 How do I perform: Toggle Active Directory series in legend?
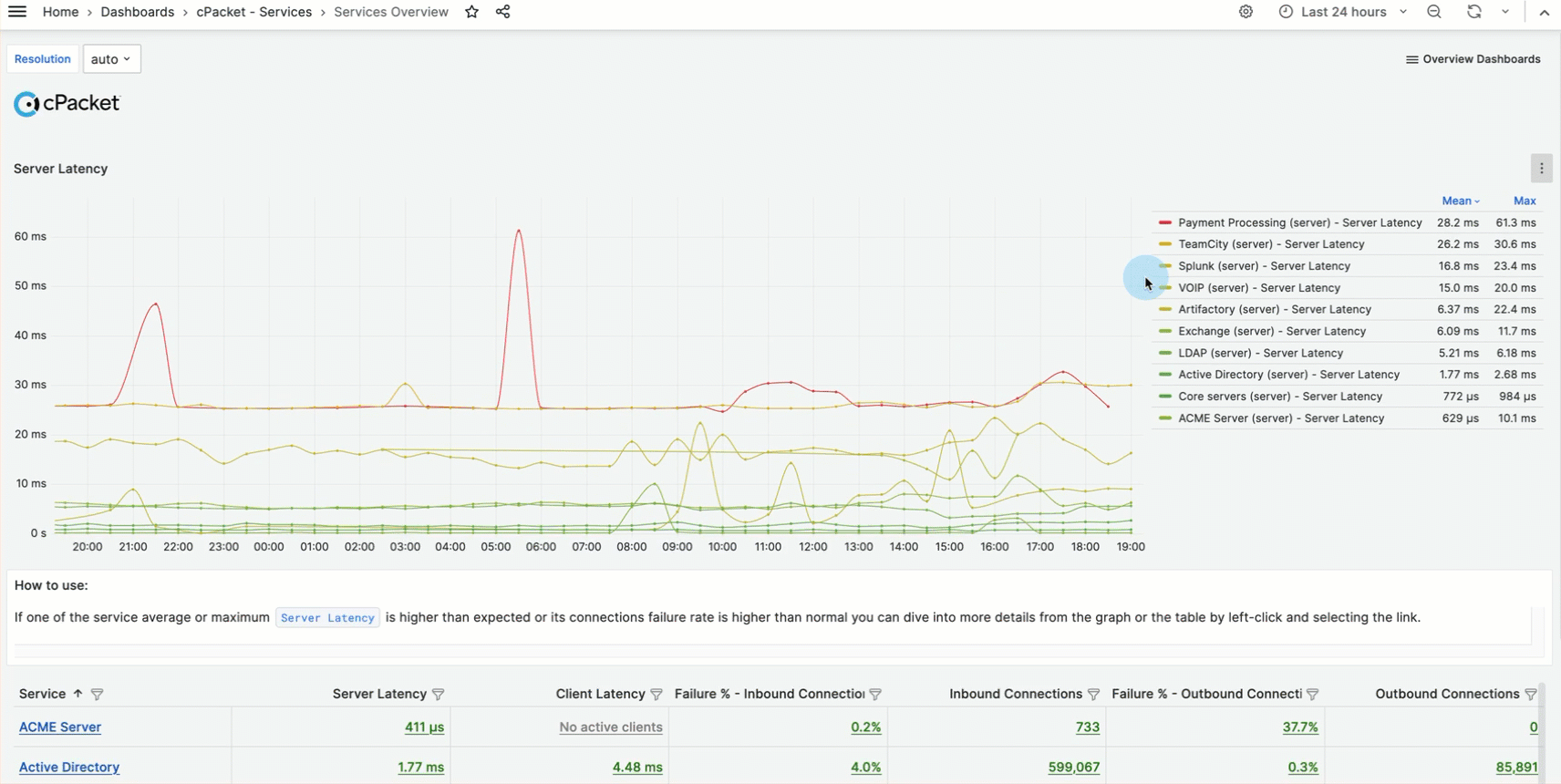(1288, 375)
